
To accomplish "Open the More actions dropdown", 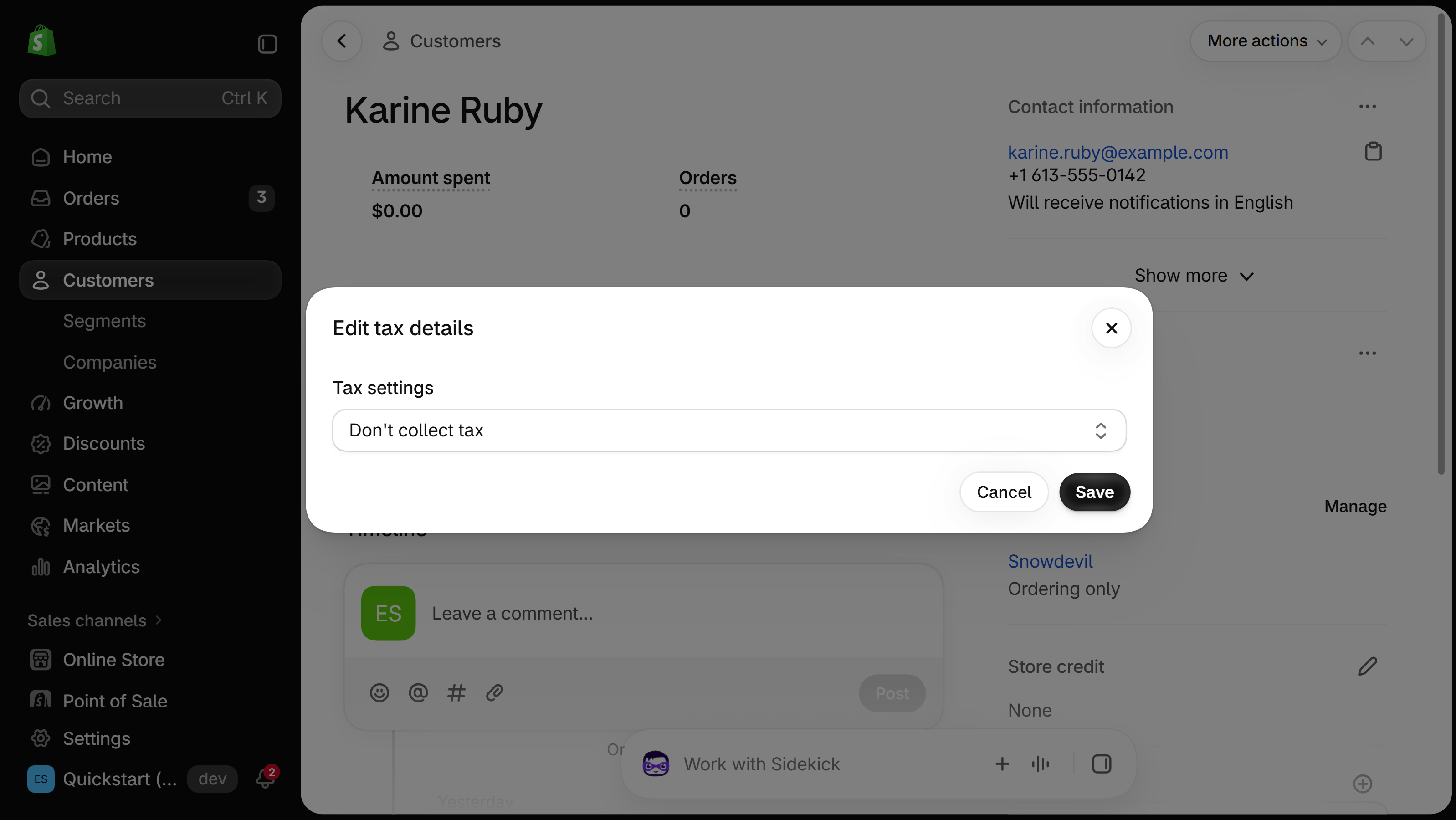I will [1266, 41].
